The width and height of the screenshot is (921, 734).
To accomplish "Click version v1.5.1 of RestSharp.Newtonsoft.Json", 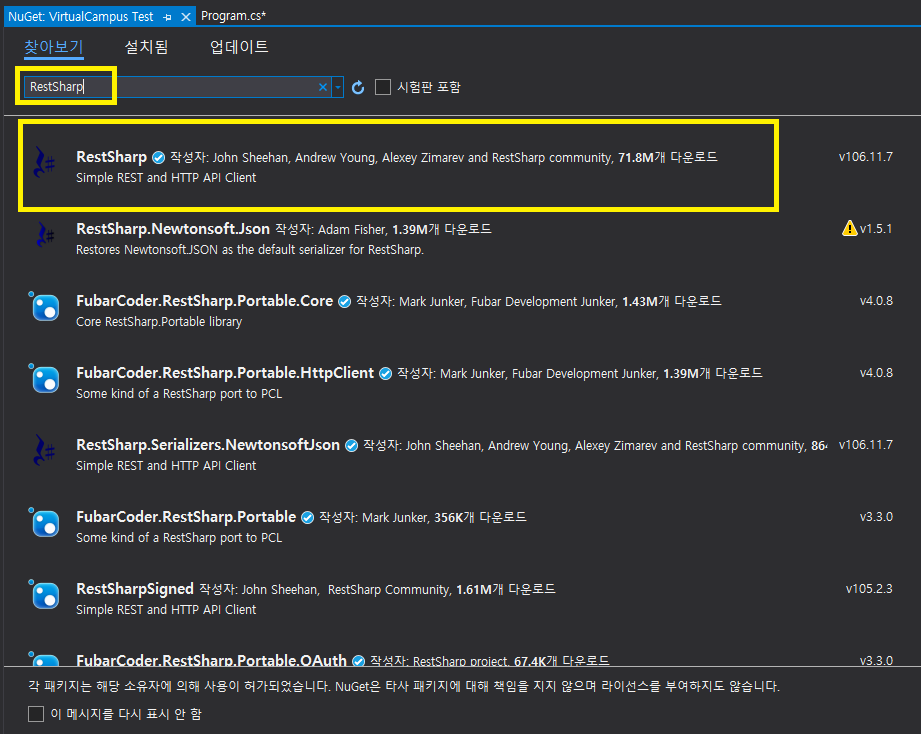I will [876, 229].
